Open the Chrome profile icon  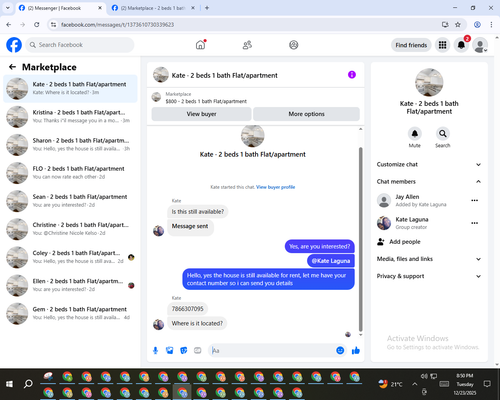(477, 24)
